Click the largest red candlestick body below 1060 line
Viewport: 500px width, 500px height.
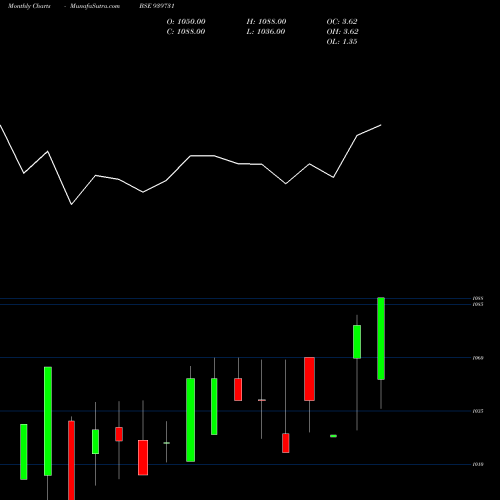tap(309, 379)
